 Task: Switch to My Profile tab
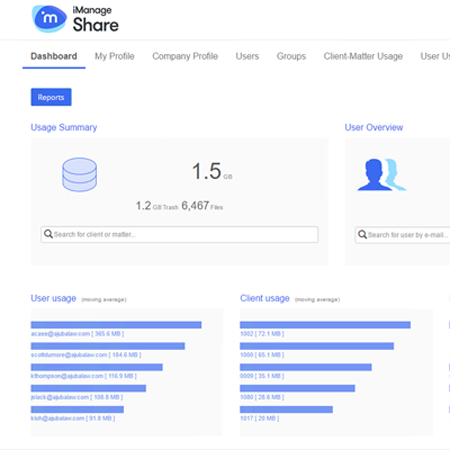click(115, 56)
